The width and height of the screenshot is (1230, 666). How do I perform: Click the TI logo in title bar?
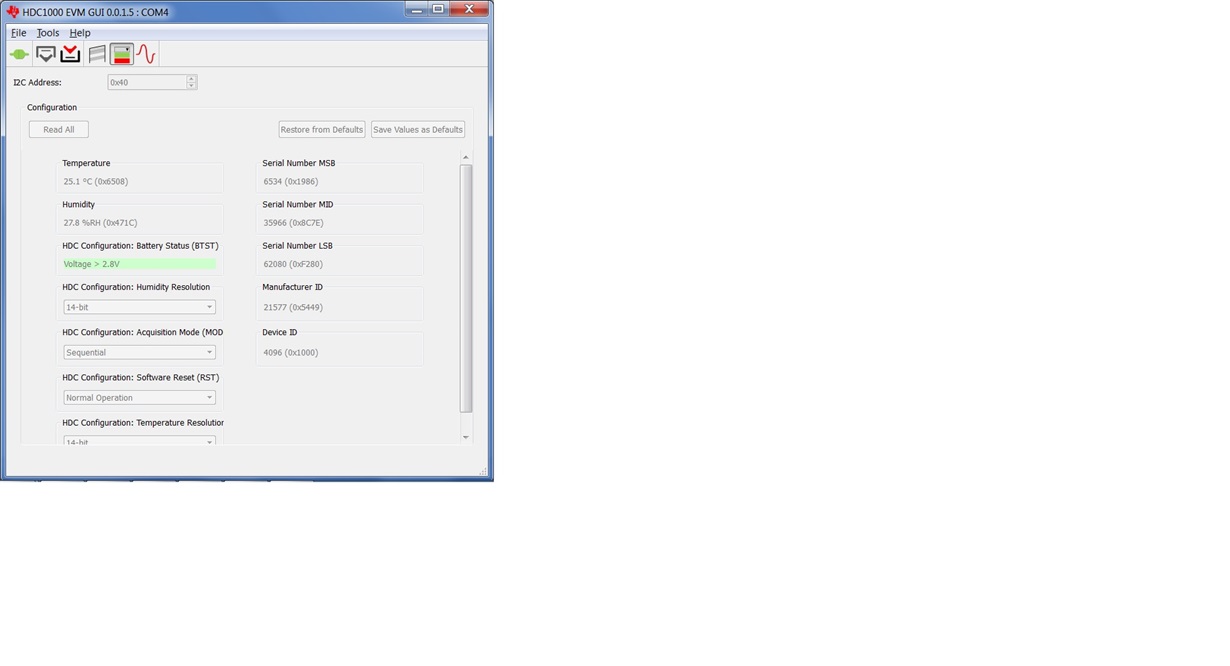point(13,12)
